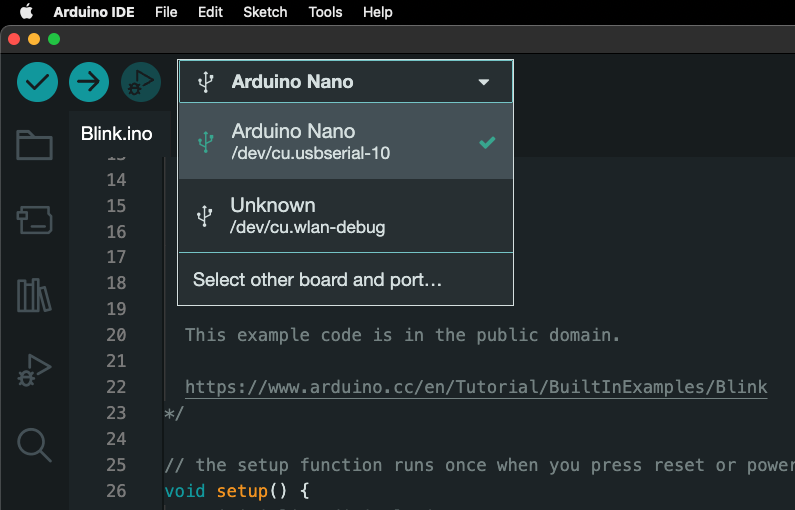Open the Debug panel in sidebar
This screenshot has height=510, width=795.
coord(34,370)
